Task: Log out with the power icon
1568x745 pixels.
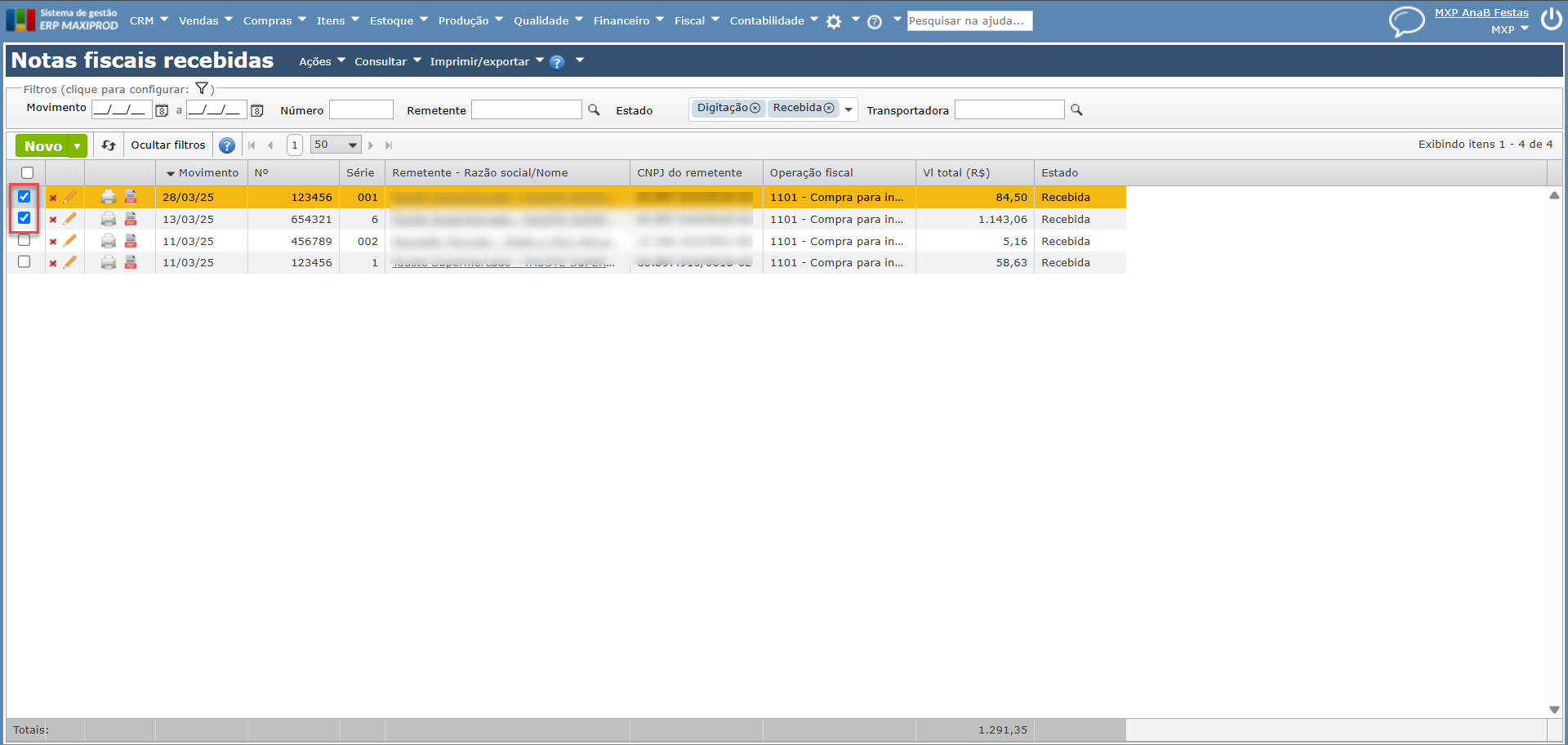Action: coord(1551,19)
